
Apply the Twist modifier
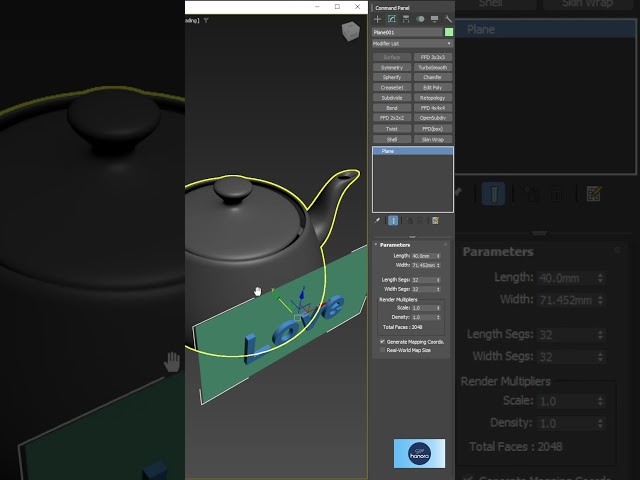pos(392,129)
